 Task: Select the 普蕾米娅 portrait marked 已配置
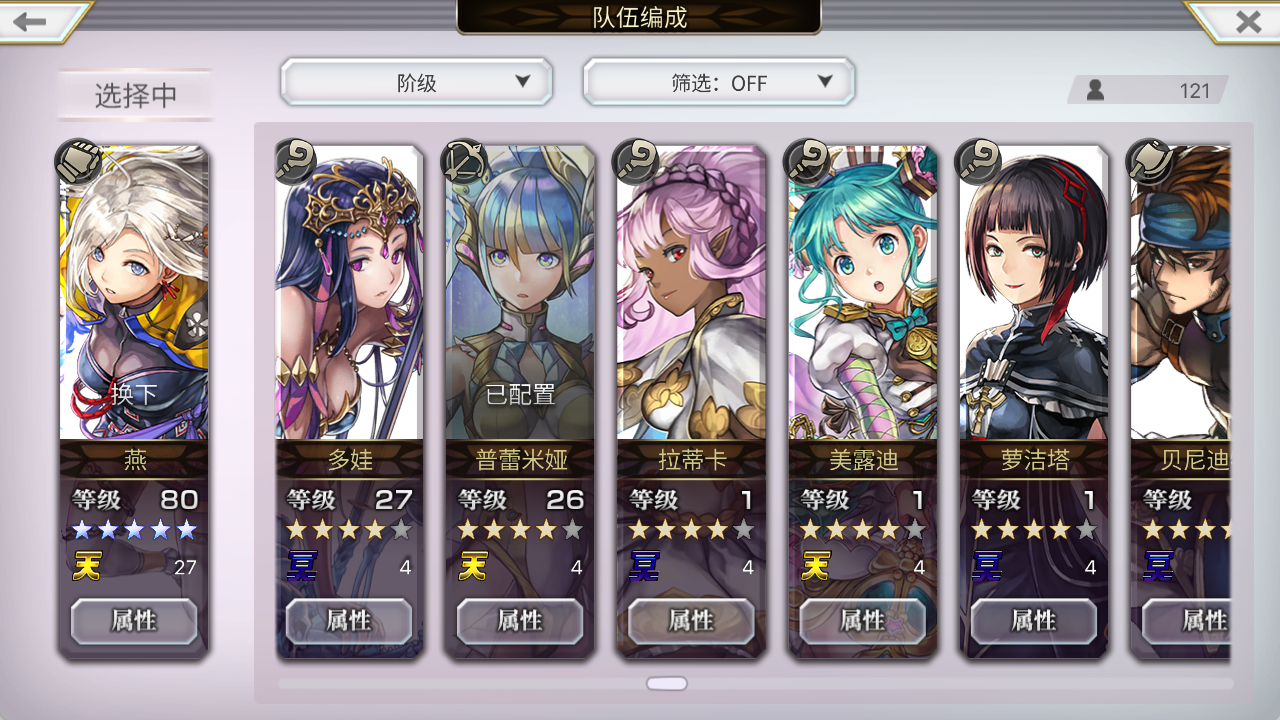520,292
